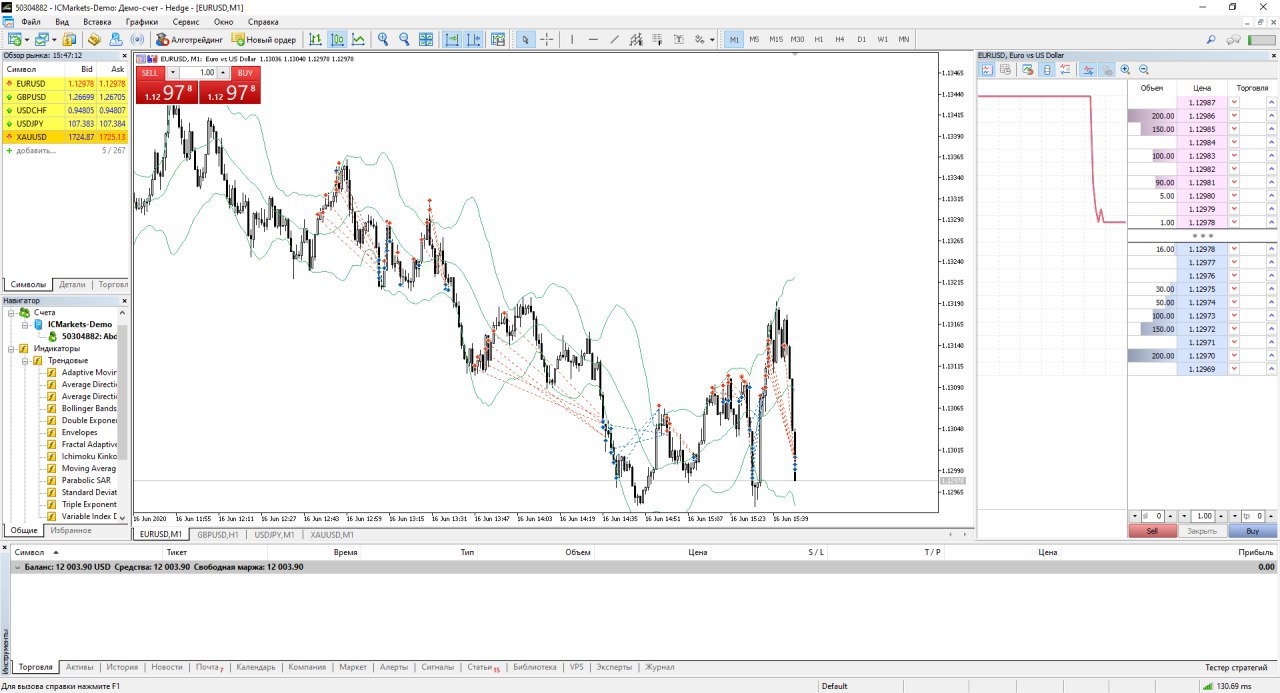Toggle chart auto-scroll icon
Viewport: 1280px width, 693px height.
[x=452, y=40]
